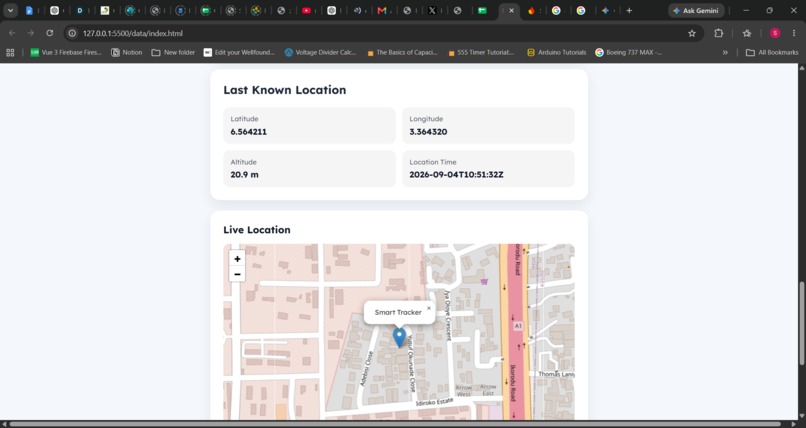Click the Idiroko Estate map label

click(x=434, y=402)
